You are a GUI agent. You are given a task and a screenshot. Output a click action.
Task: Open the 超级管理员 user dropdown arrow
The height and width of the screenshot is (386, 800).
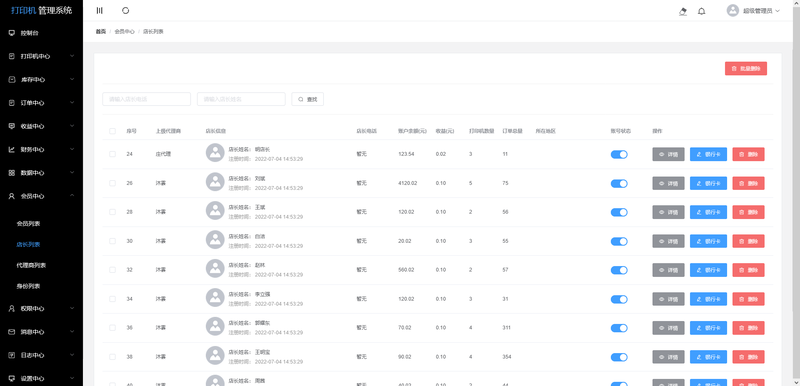coord(778,11)
